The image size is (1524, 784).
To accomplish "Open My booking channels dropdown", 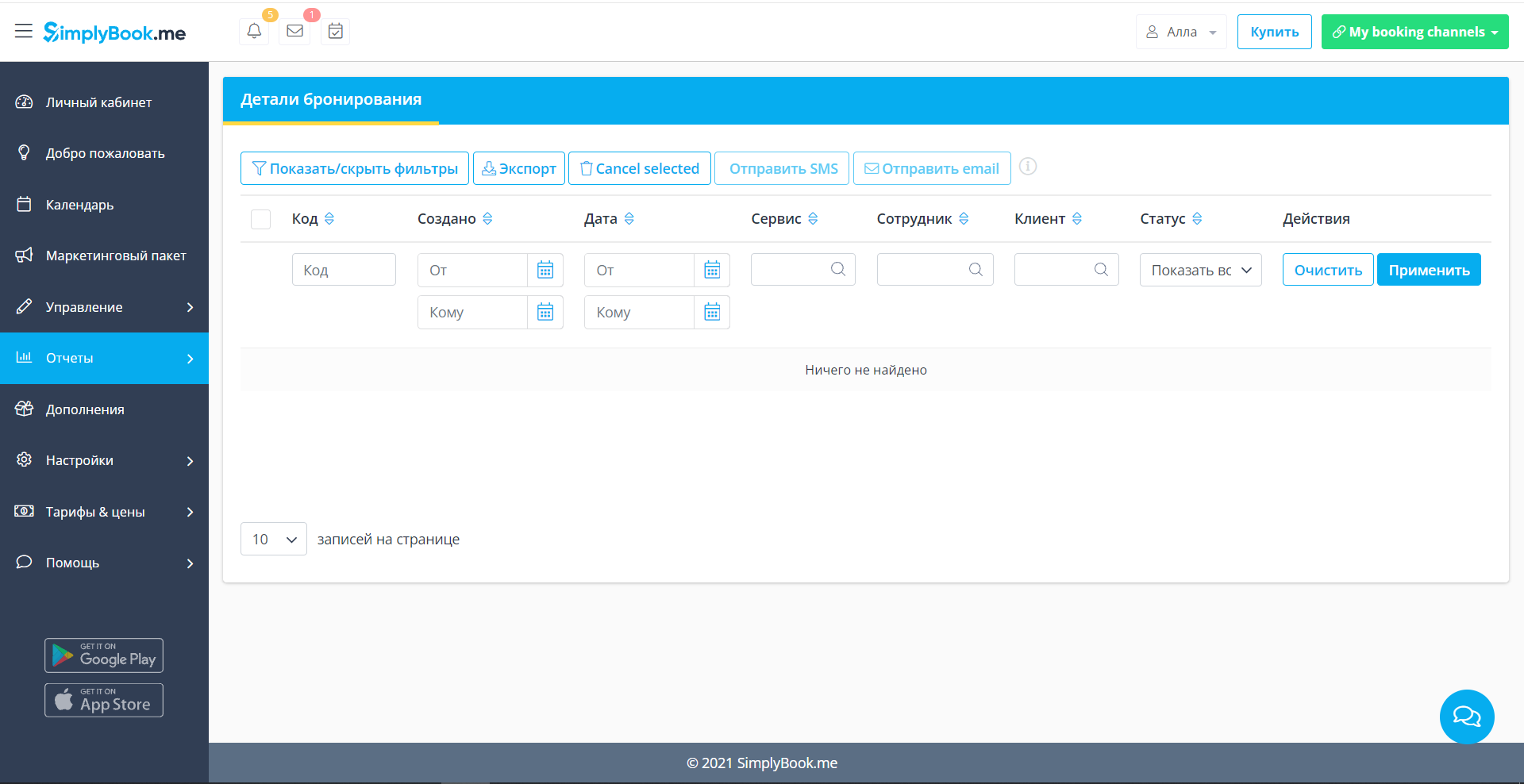I will point(1414,32).
